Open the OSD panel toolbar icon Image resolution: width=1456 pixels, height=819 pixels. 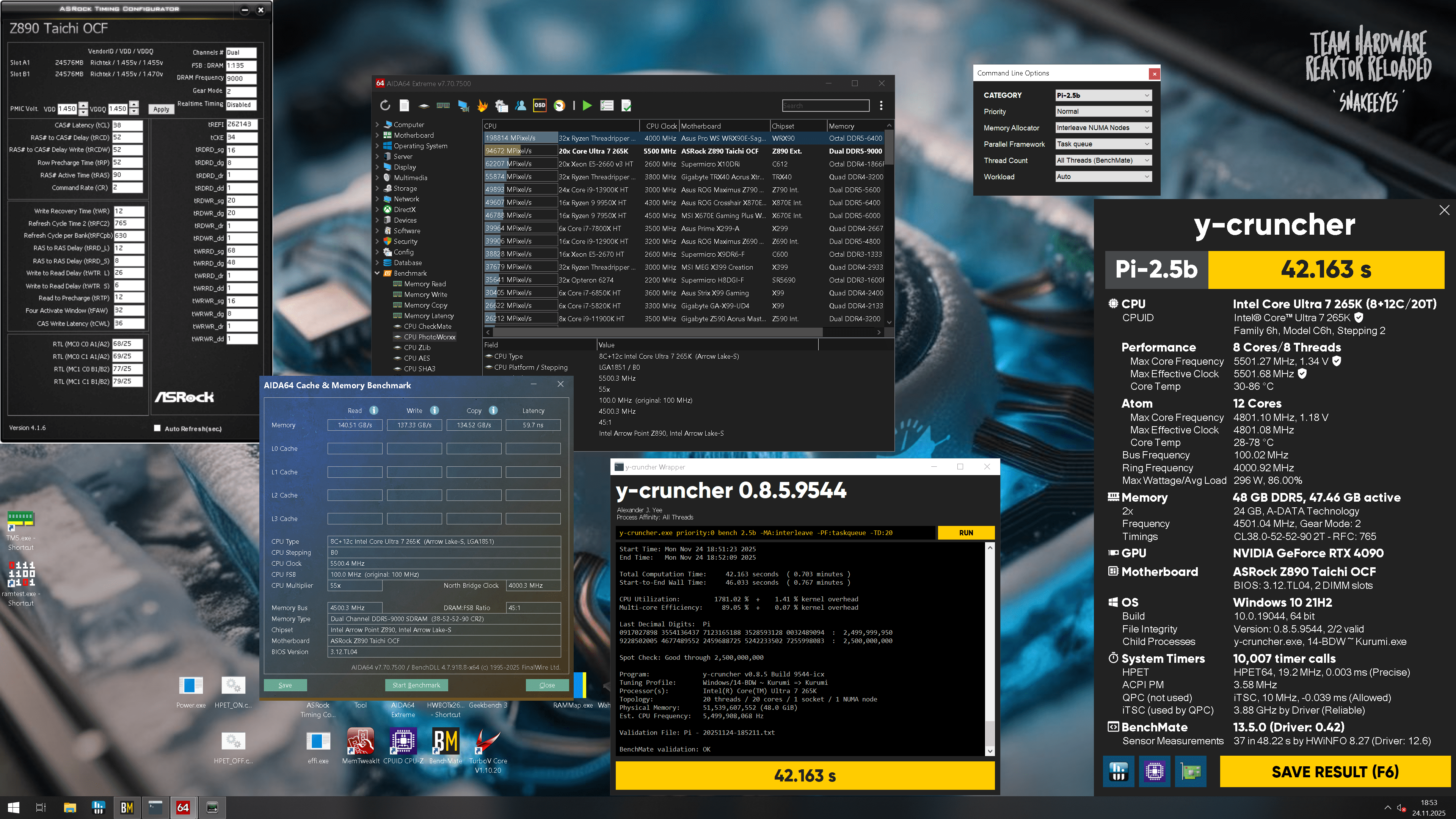pos(540,105)
